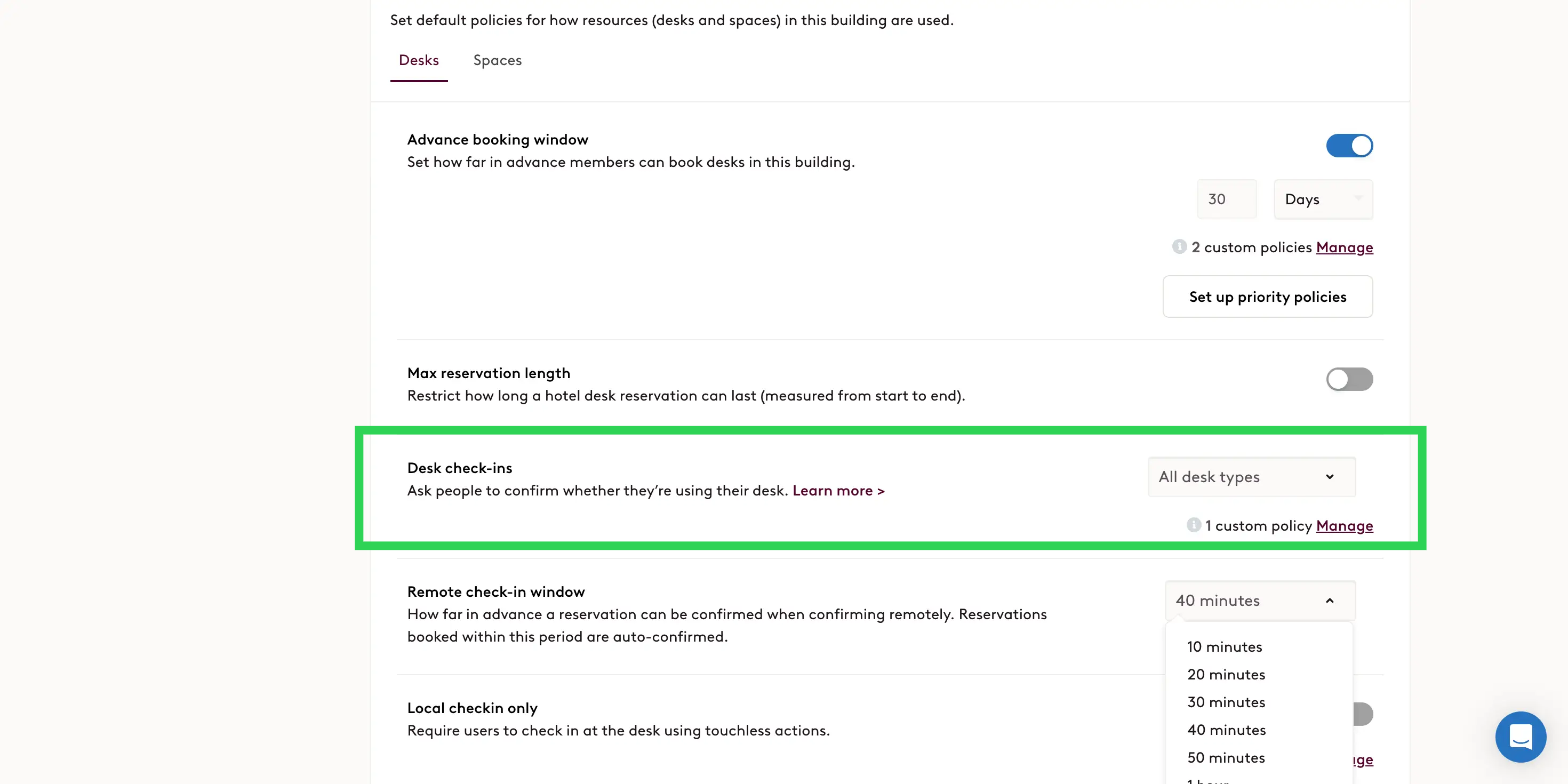Click Set up priority policies button
The image size is (1568, 784).
click(x=1267, y=297)
